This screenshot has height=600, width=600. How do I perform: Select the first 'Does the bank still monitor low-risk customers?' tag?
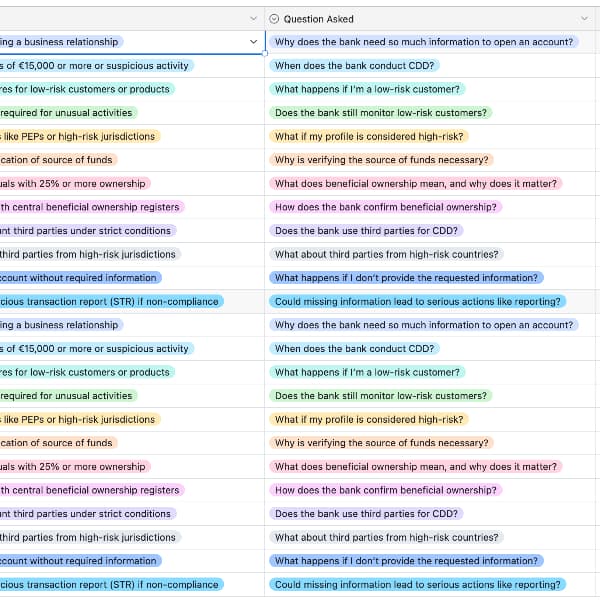pos(381,113)
